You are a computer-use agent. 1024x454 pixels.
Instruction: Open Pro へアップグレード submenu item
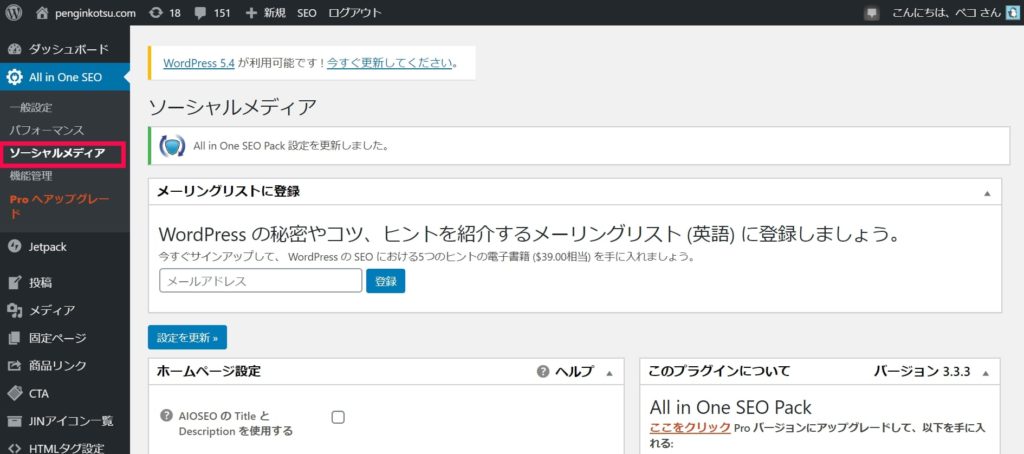60,206
